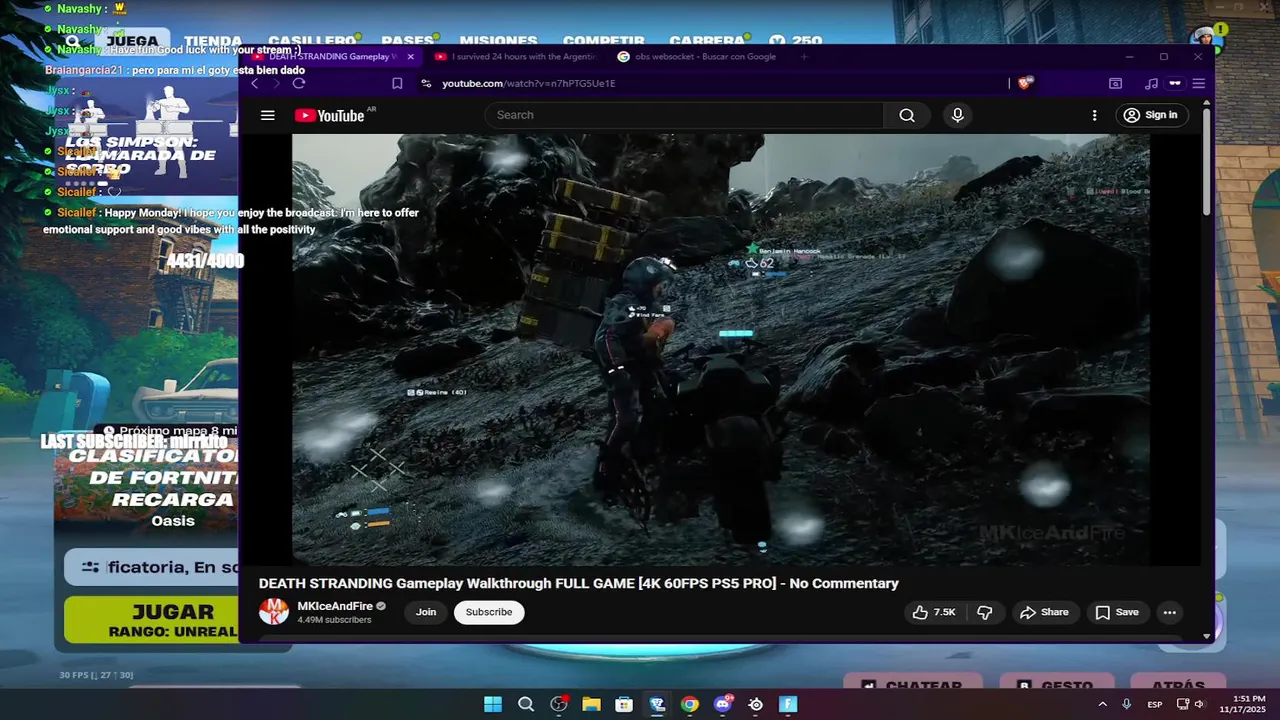Share the video

coord(1044,612)
